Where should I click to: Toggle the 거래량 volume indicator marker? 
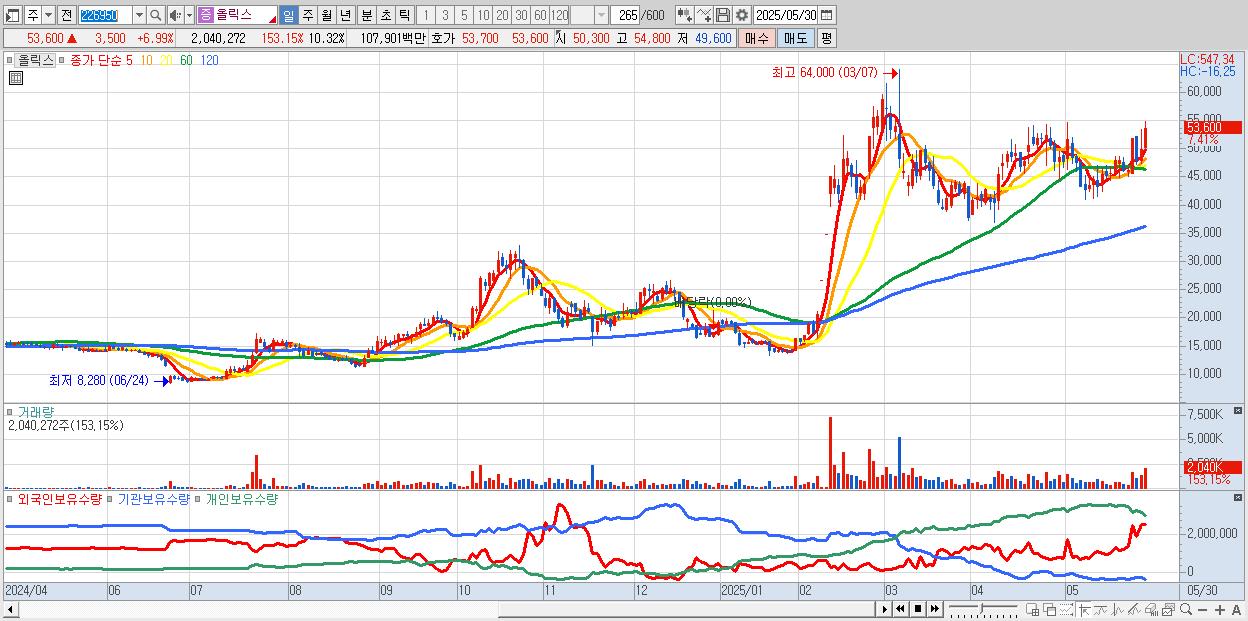(10, 411)
